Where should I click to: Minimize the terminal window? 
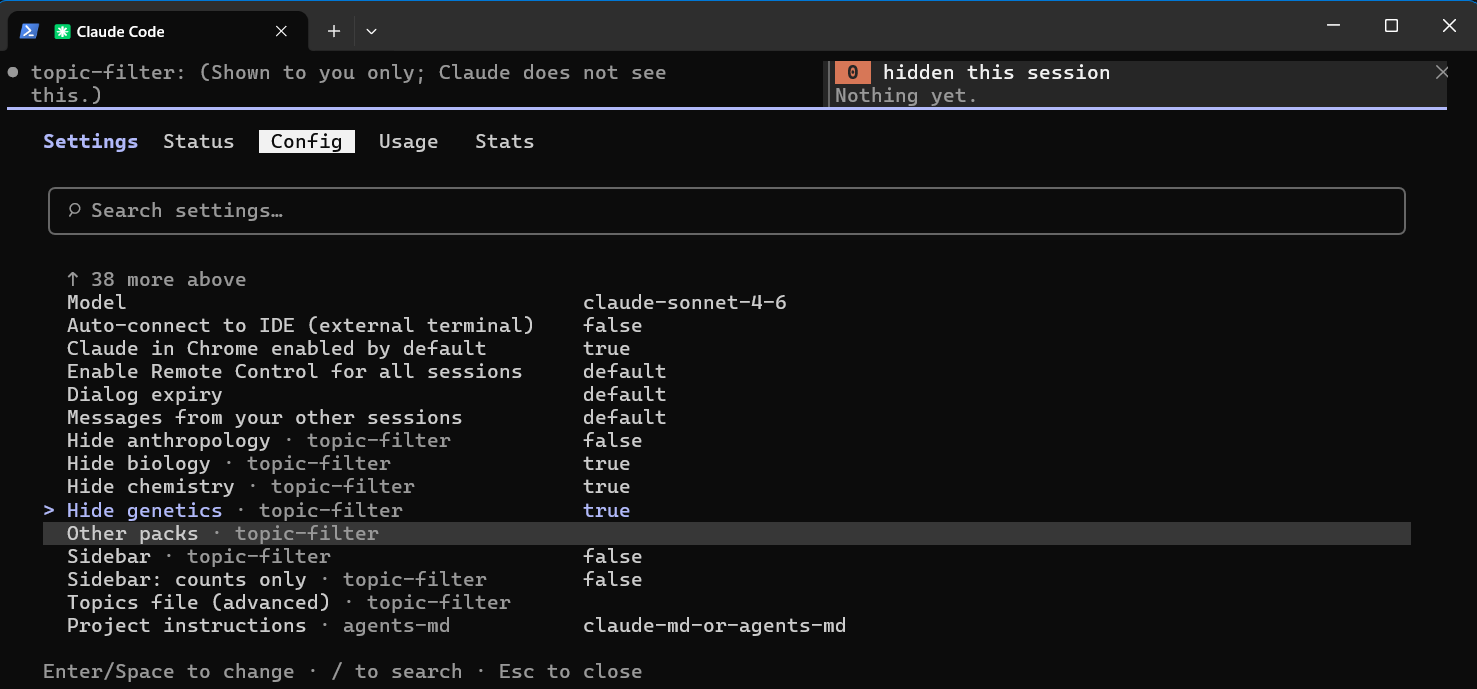pyautogui.click(x=1332, y=26)
